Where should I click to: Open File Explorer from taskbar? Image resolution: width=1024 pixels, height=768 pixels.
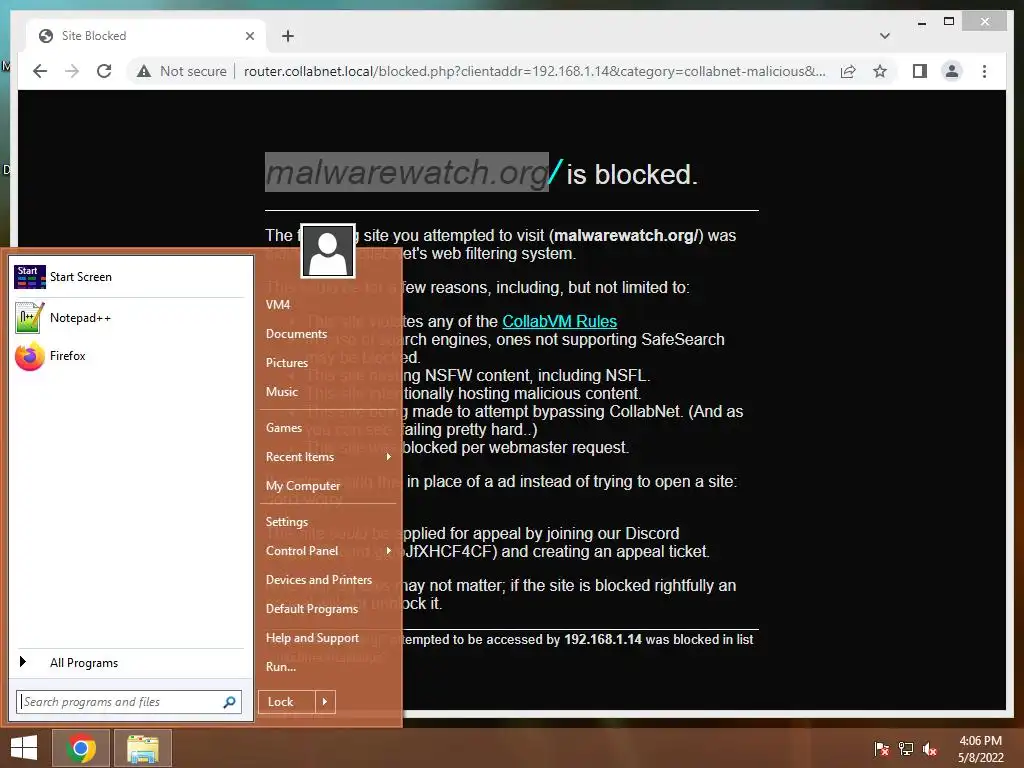point(143,748)
